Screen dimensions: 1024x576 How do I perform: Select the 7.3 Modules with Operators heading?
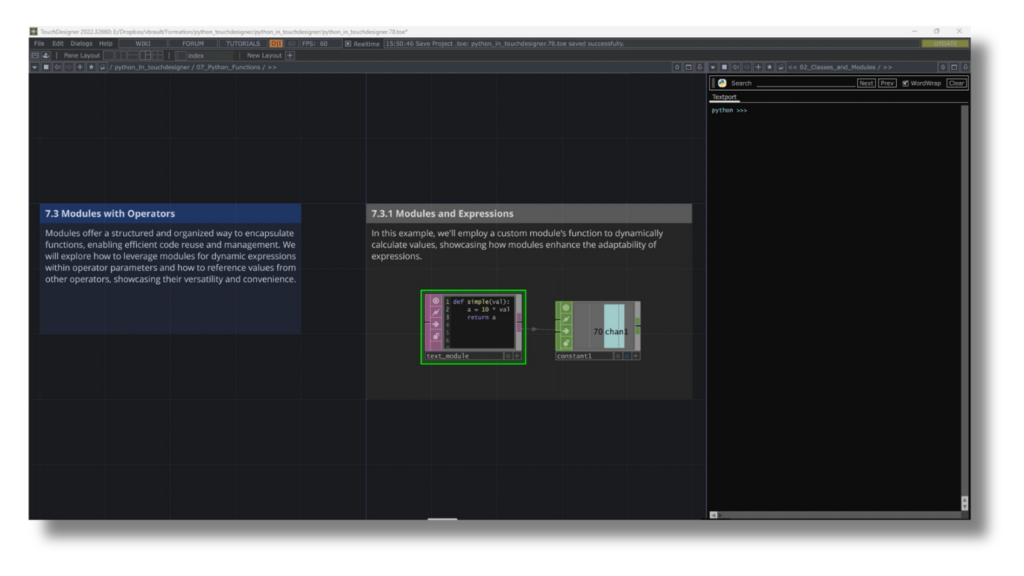point(110,214)
